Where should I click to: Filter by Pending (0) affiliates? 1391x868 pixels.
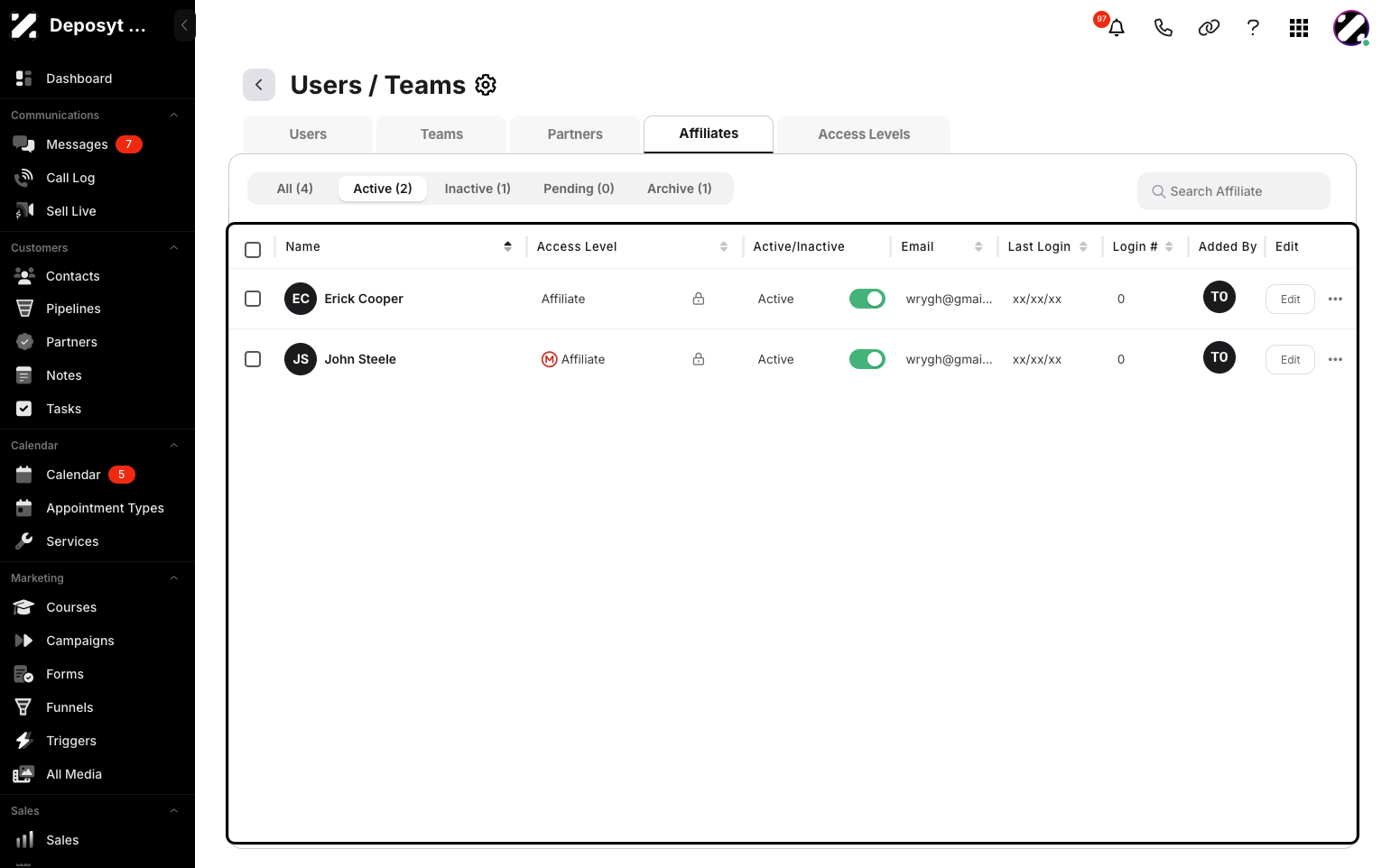[579, 189]
